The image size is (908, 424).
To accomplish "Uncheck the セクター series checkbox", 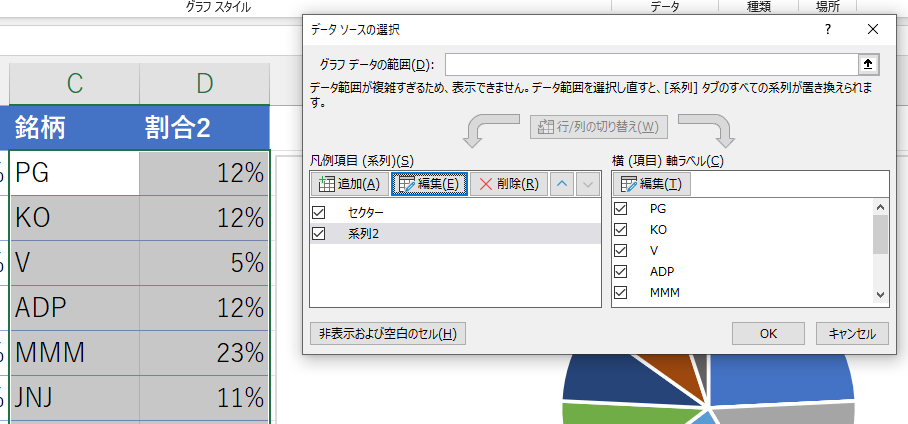I will (x=318, y=213).
